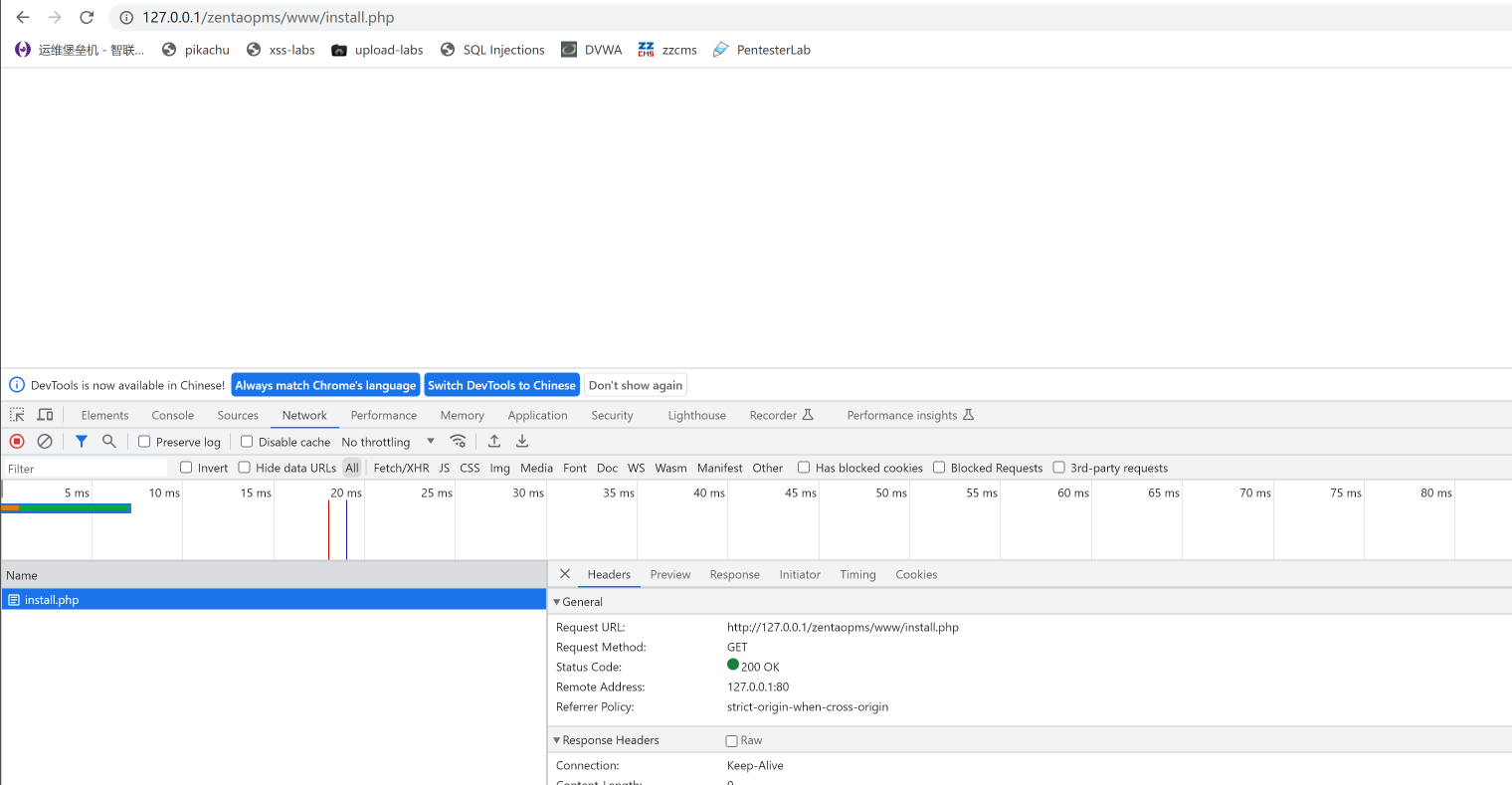The height and width of the screenshot is (785, 1512).
Task: Enable the Preserve log checkbox
Action: tap(144, 442)
